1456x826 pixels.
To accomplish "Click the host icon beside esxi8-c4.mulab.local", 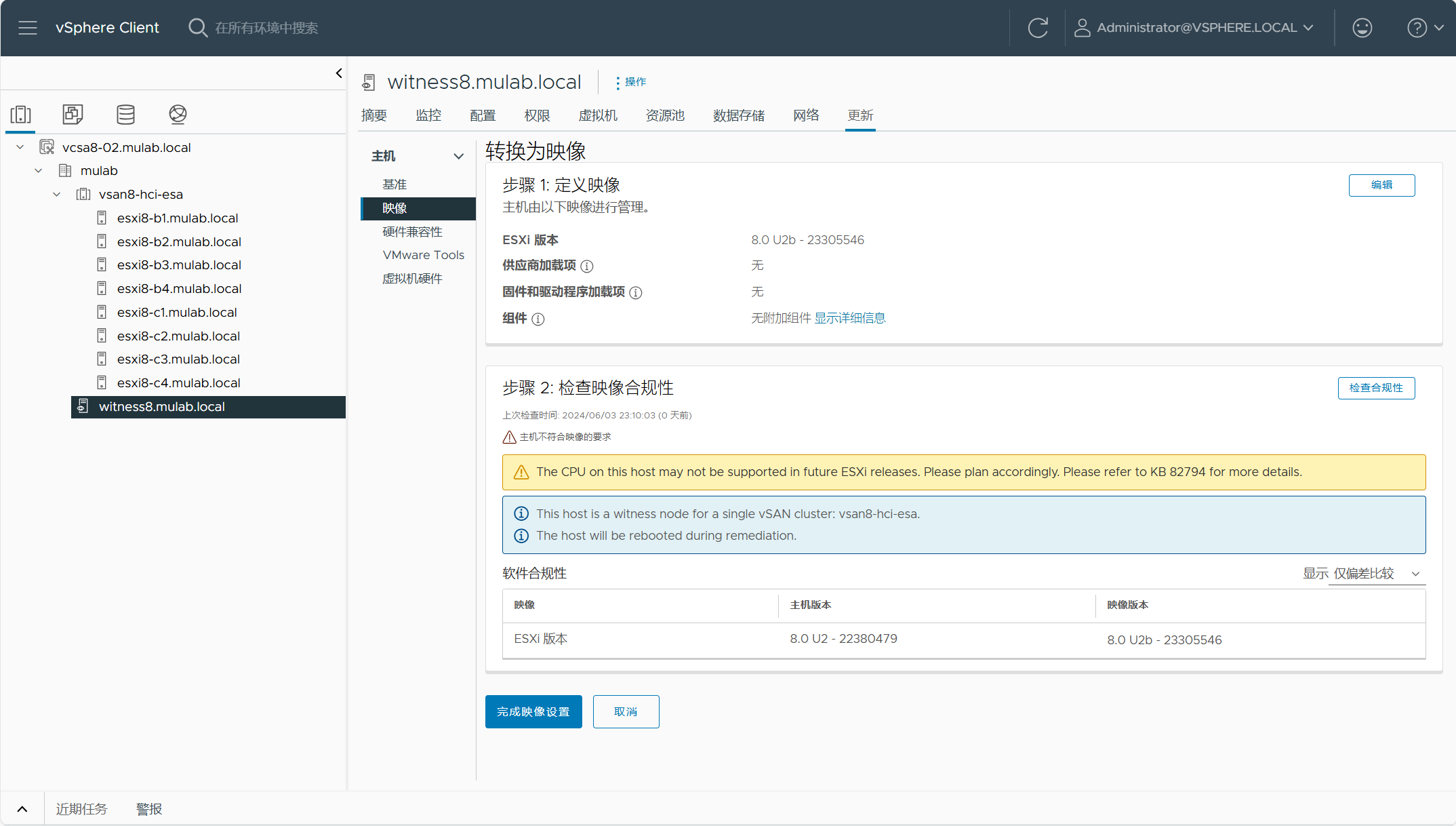I will pyautogui.click(x=102, y=382).
